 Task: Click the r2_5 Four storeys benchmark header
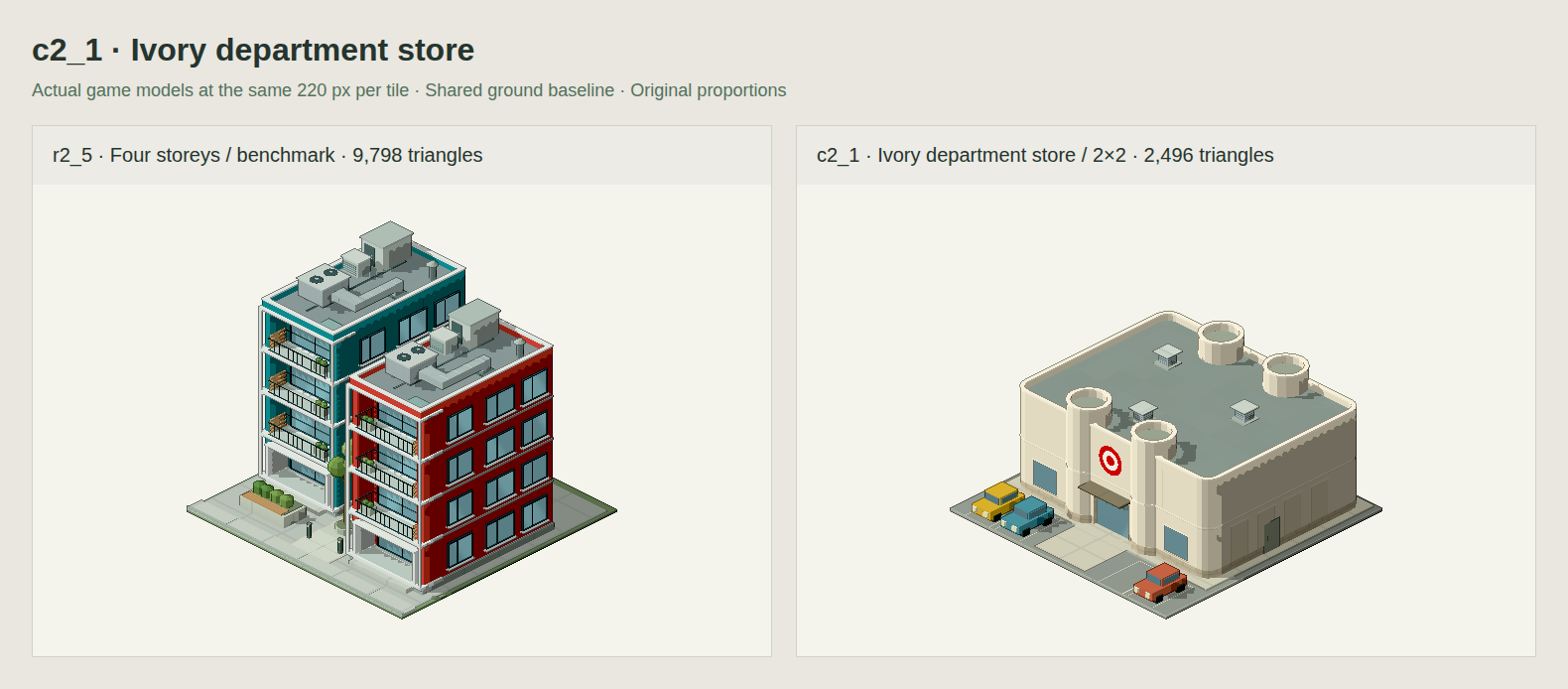click(268, 155)
